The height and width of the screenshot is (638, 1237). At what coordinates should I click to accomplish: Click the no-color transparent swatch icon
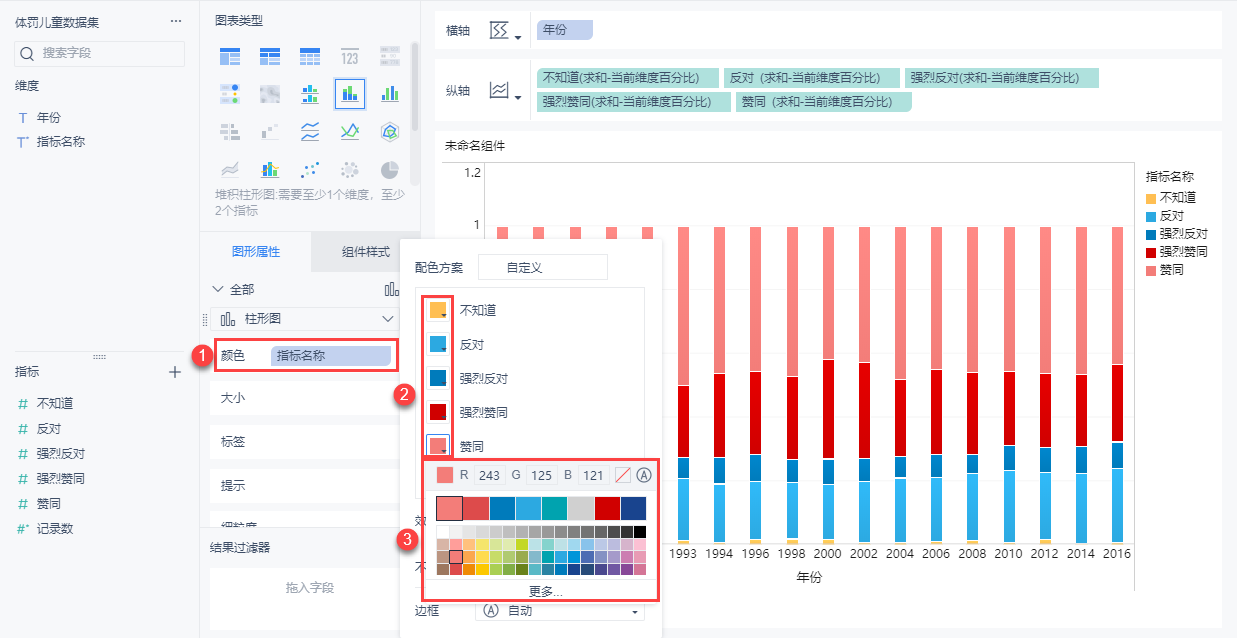pyautogui.click(x=623, y=475)
